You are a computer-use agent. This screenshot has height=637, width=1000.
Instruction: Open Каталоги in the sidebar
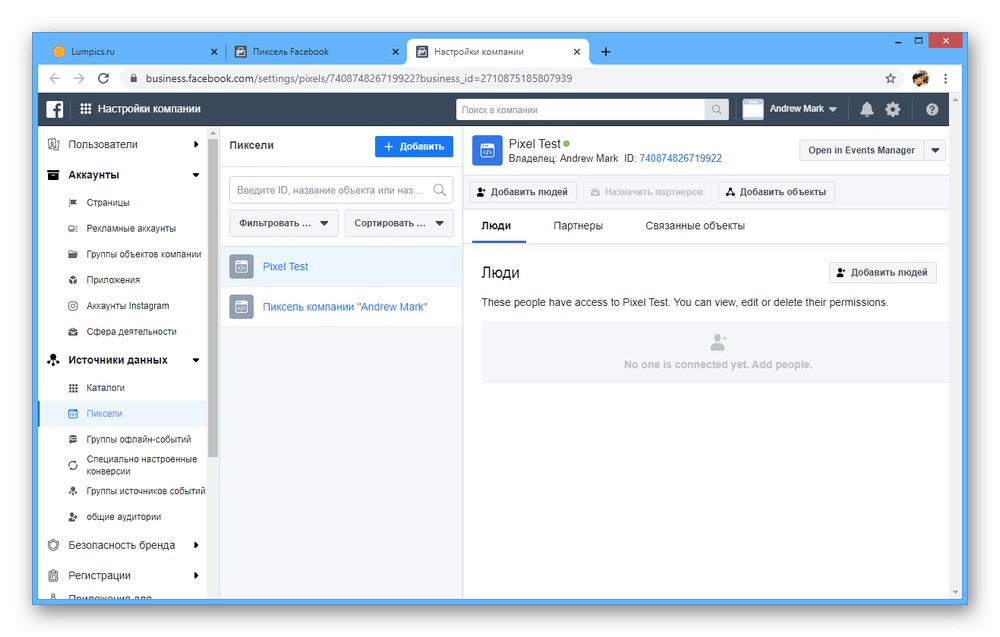click(x=105, y=388)
